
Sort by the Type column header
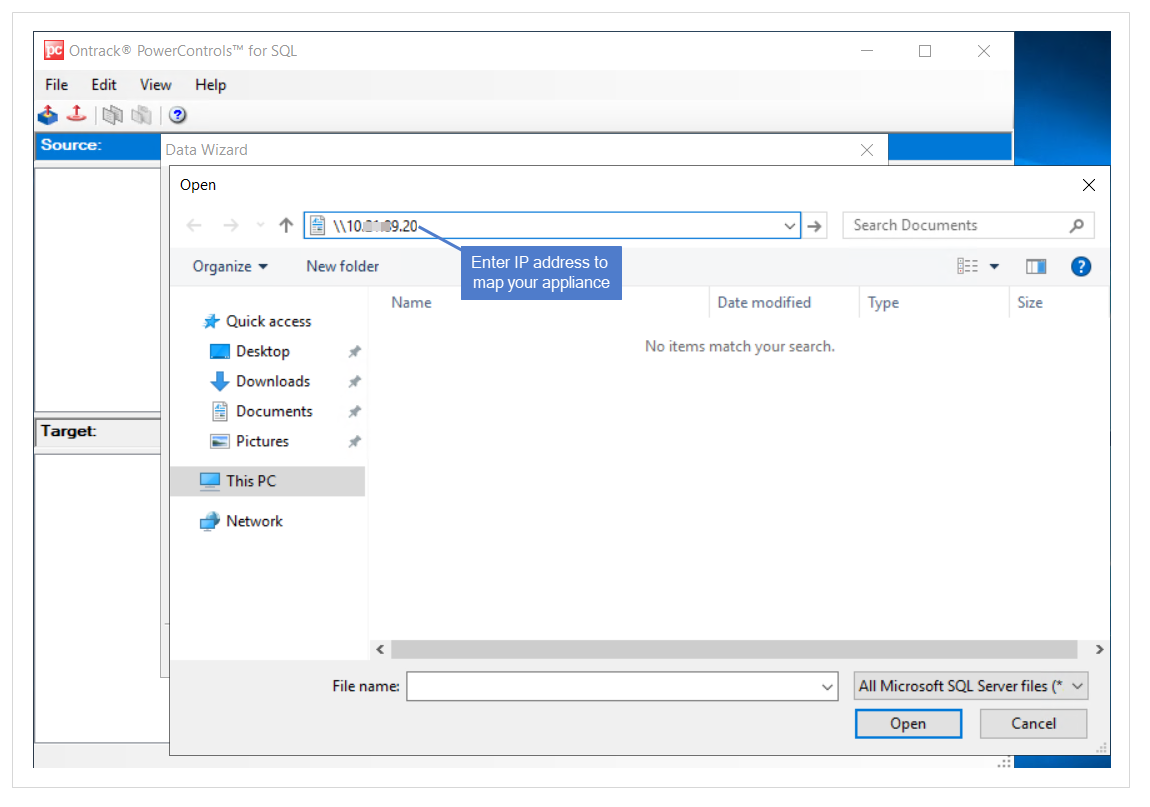883,303
